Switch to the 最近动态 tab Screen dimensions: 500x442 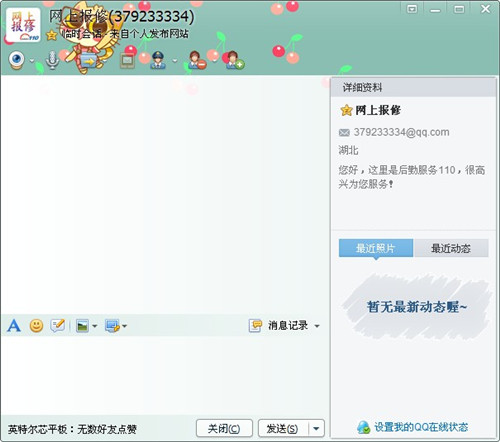coord(451,248)
